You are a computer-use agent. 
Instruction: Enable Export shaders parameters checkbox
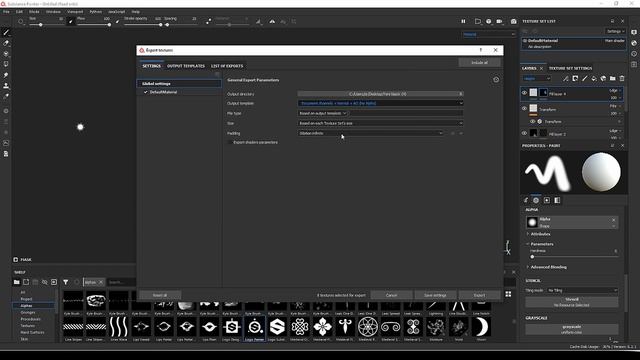230,142
